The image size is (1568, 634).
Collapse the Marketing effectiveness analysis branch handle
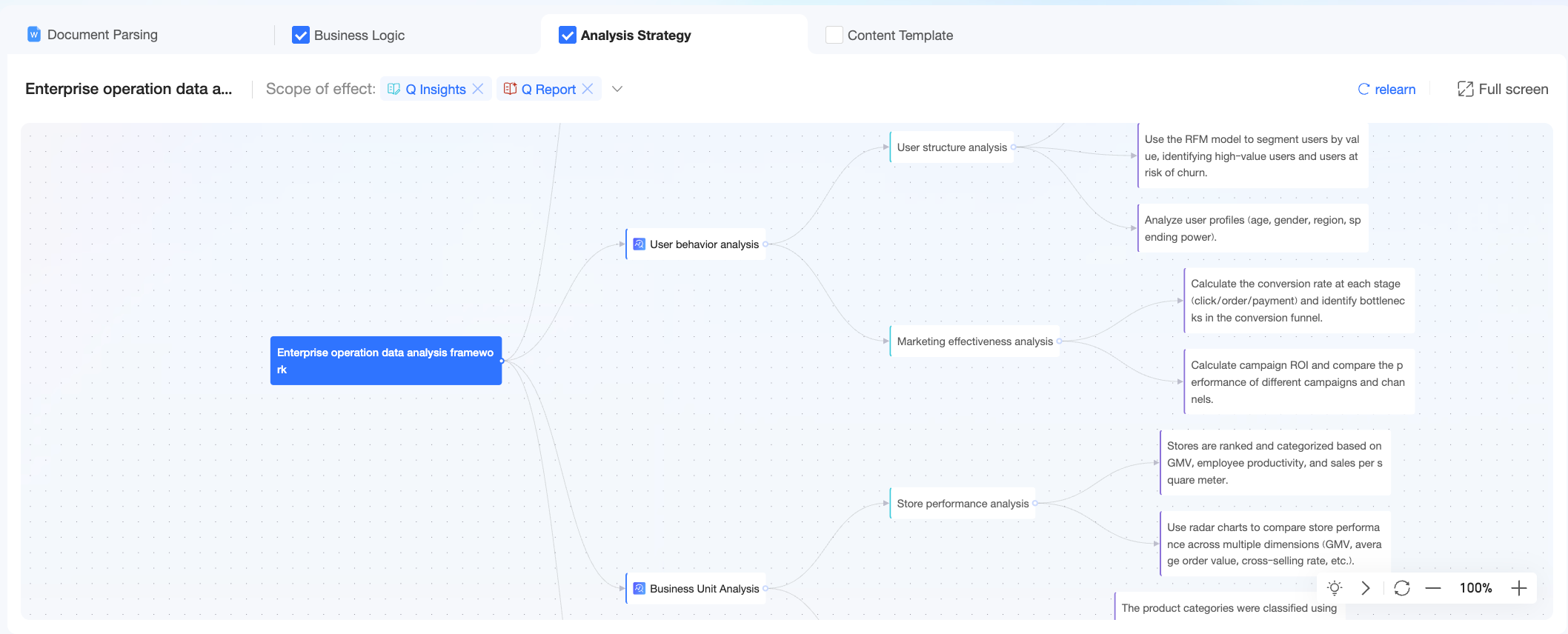[x=1059, y=341]
